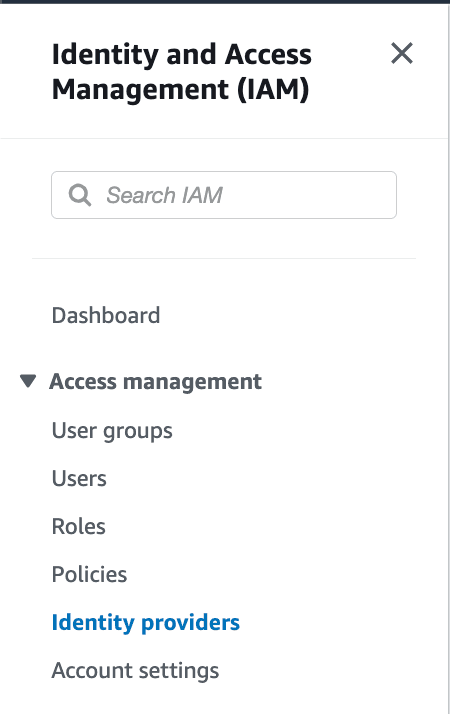Click the Identity and Access Management title
The width and height of the screenshot is (450, 714).
tap(182, 72)
